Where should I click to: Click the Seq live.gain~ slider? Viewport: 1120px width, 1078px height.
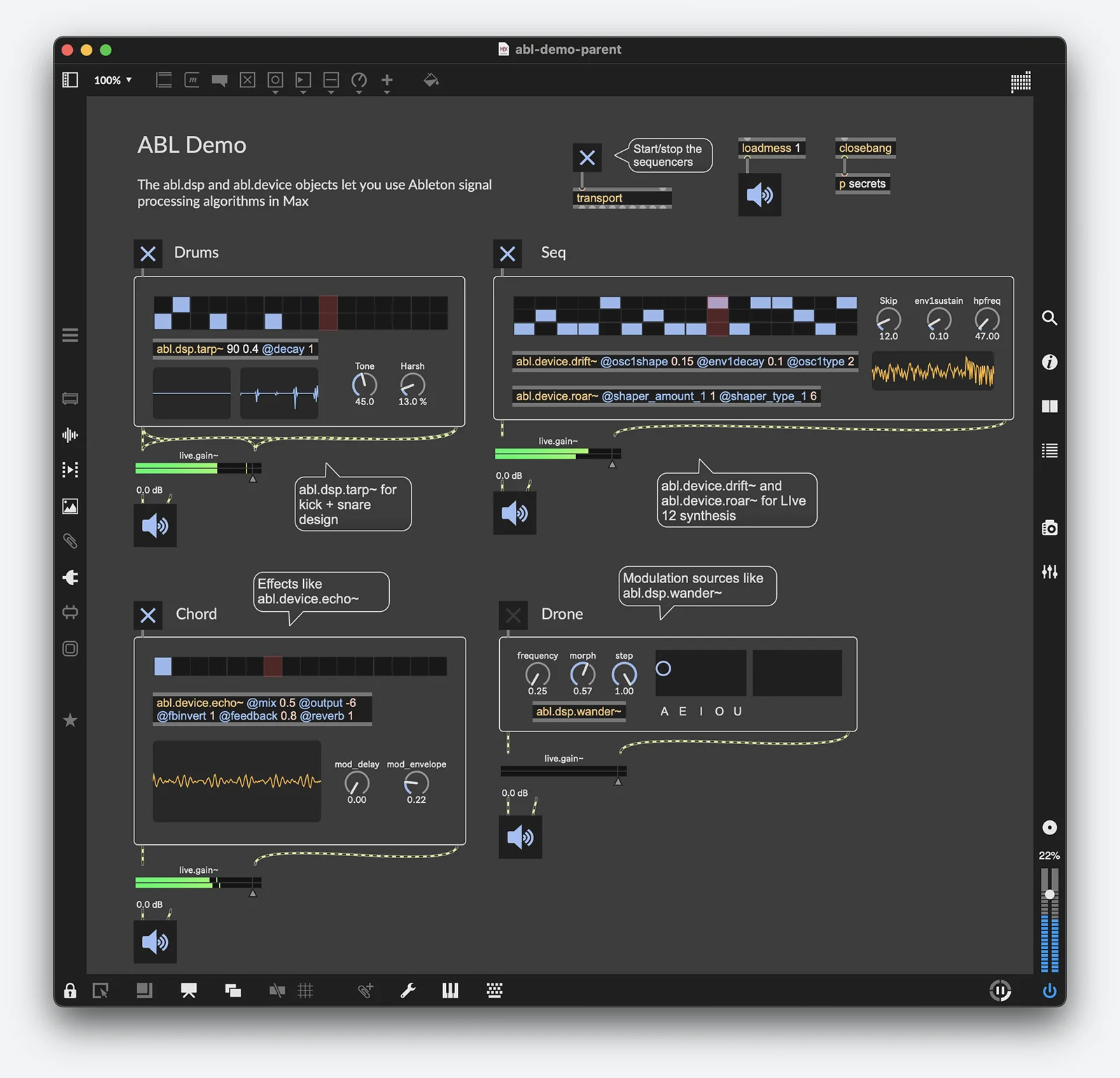(x=558, y=454)
